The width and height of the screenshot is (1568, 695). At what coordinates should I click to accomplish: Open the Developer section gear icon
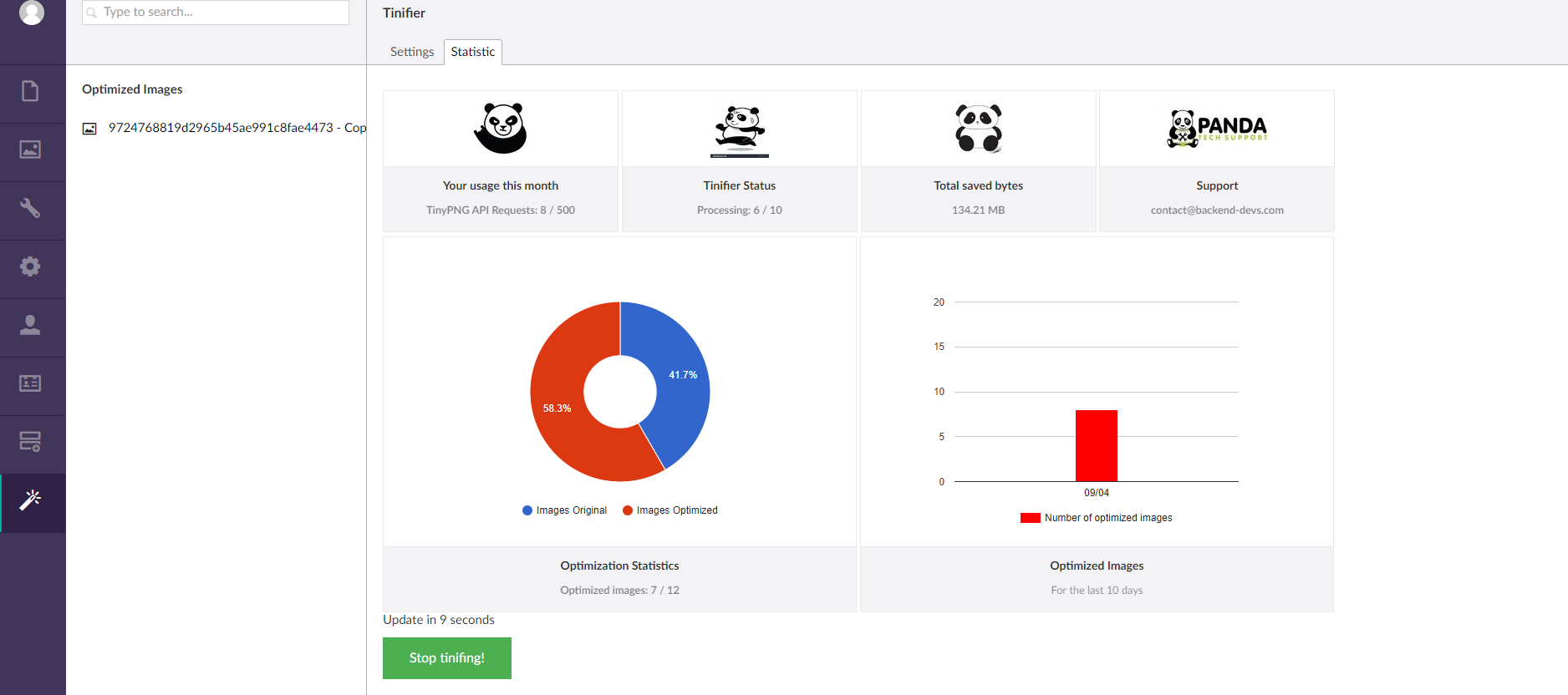point(31,266)
